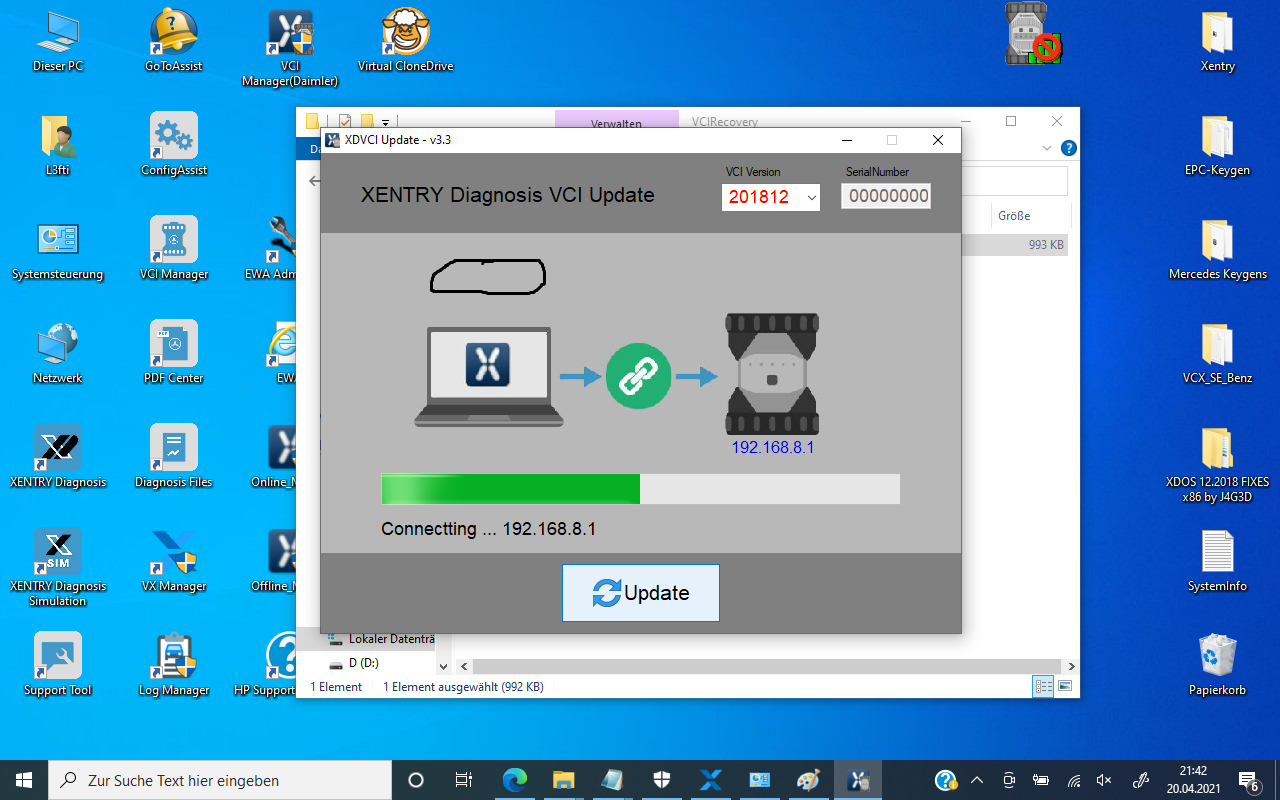This screenshot has height=800, width=1280.
Task: Open Task View from taskbar
Action: (x=463, y=780)
